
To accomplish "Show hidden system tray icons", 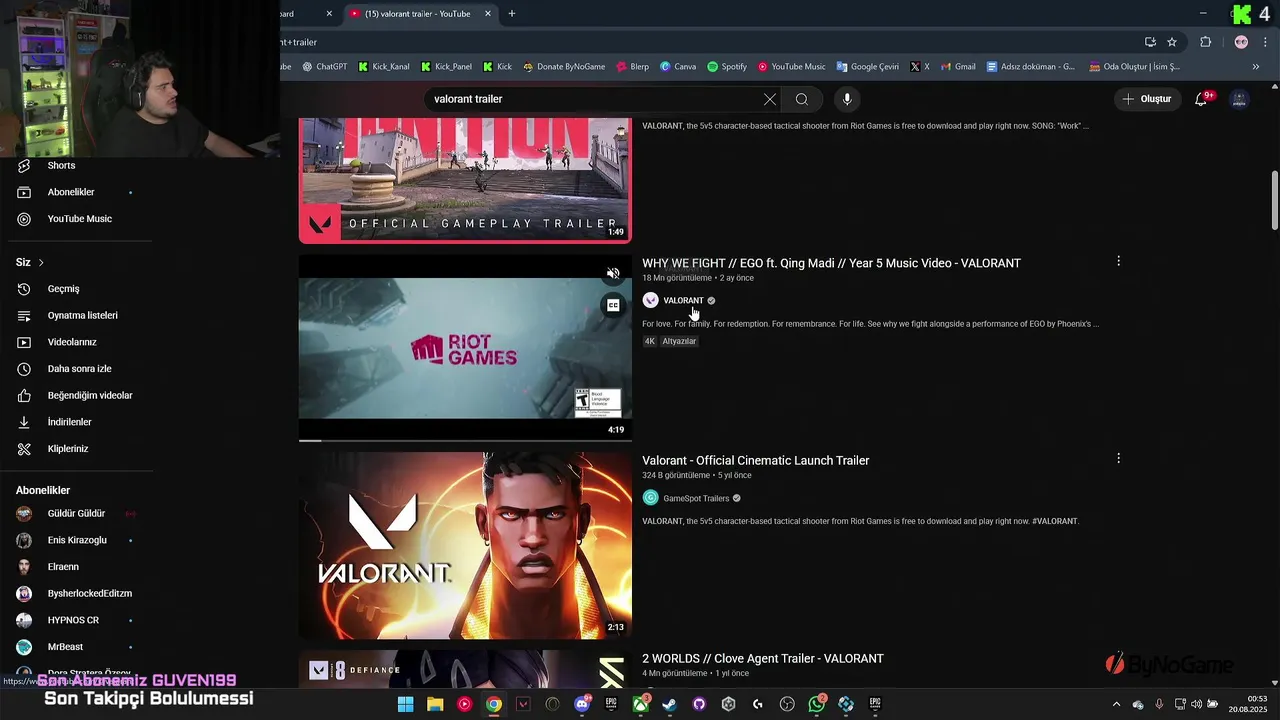I will click(x=1116, y=704).
